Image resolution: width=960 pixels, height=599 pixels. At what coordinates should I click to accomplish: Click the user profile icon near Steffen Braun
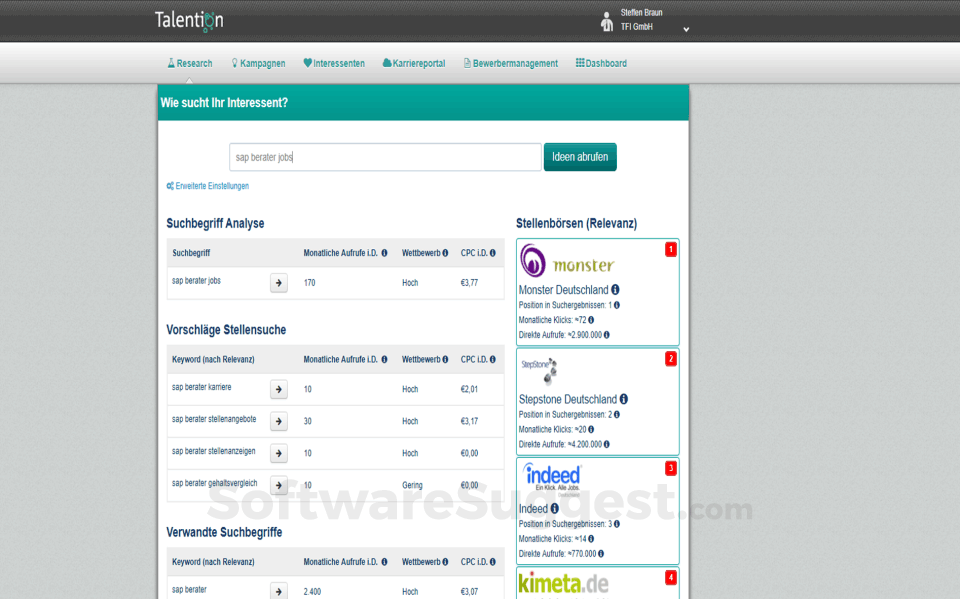pos(606,22)
